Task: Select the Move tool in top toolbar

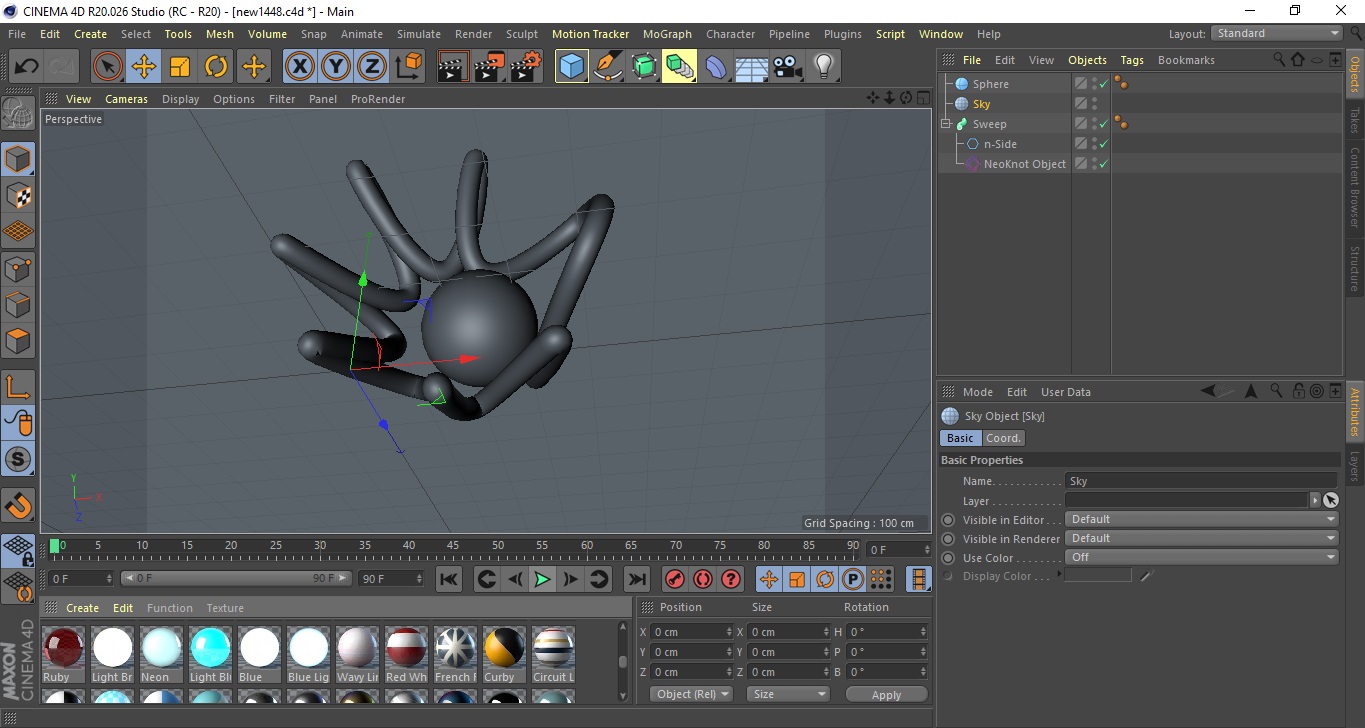Action: pyautogui.click(x=144, y=67)
